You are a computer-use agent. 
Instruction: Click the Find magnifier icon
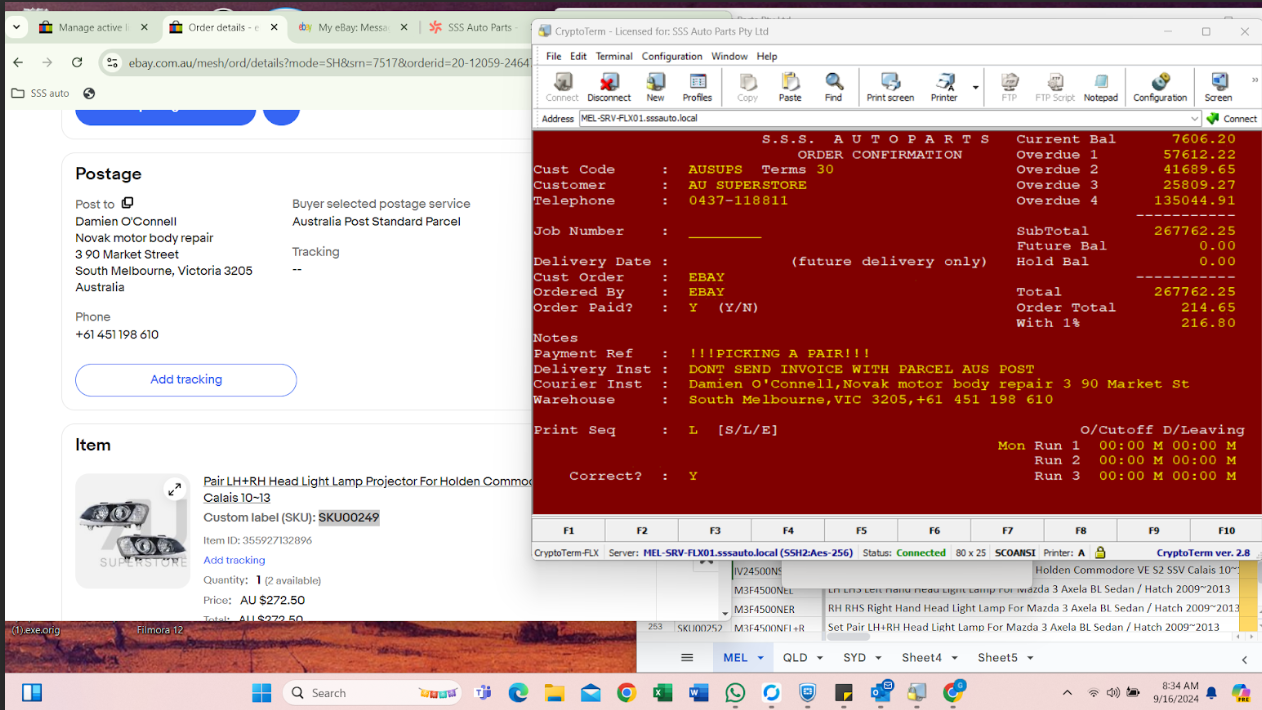833,87
